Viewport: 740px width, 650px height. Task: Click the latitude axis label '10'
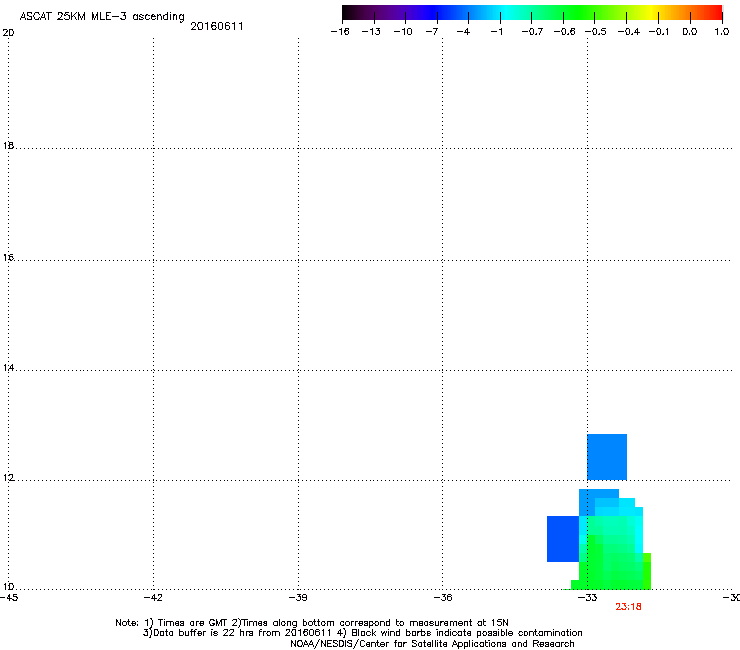[x=8, y=587]
